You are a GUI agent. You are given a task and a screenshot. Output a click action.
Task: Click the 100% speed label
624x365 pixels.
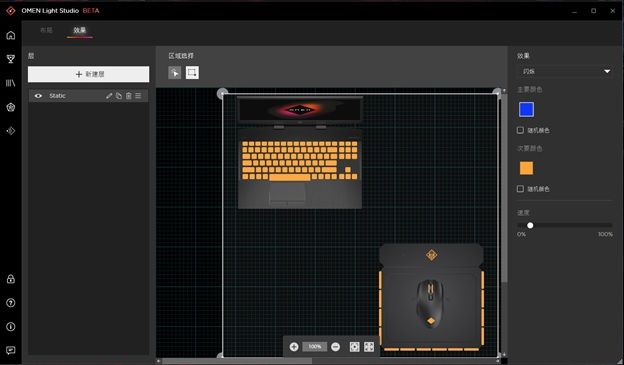(x=605, y=234)
